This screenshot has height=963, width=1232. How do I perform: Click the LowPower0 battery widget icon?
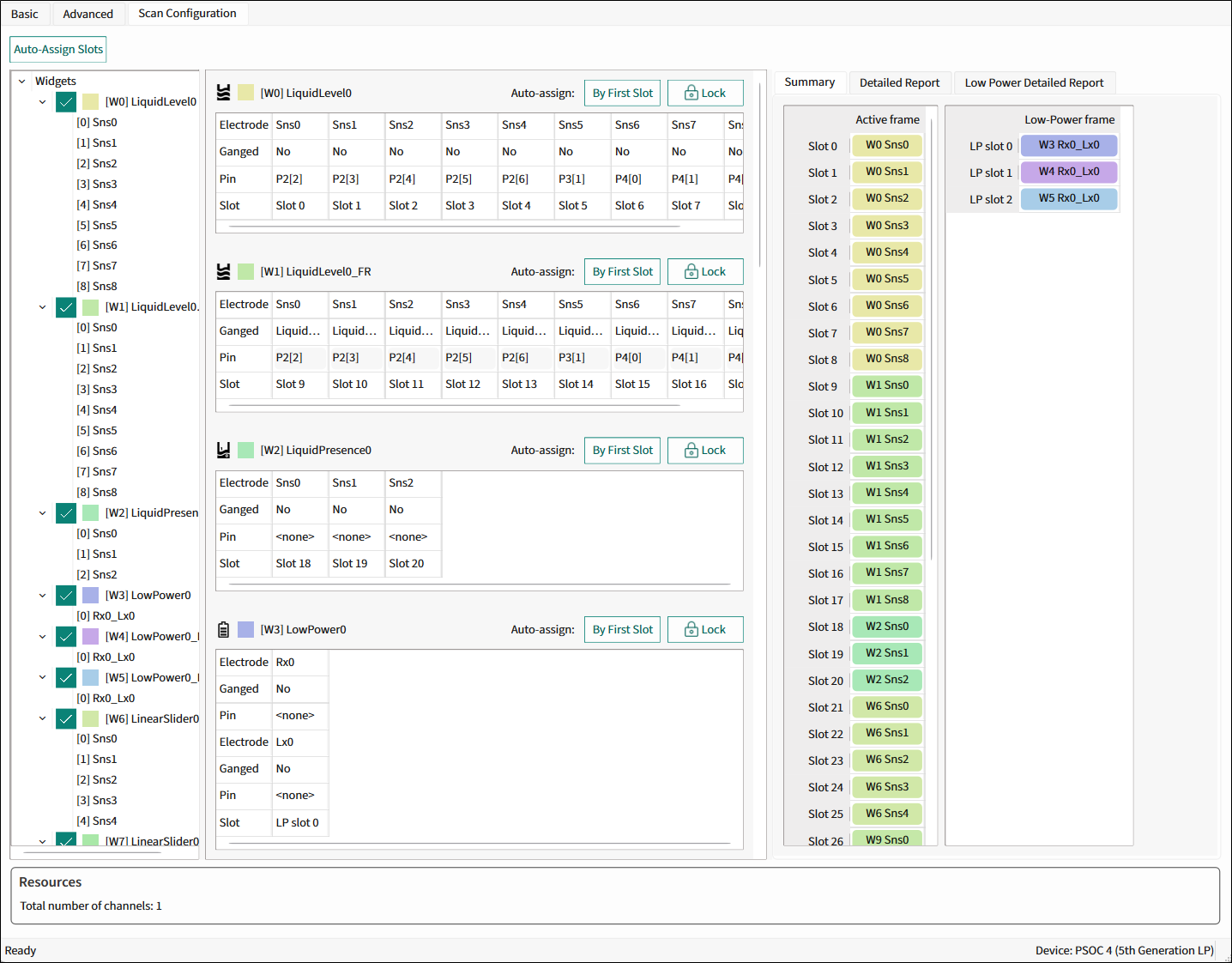point(224,629)
